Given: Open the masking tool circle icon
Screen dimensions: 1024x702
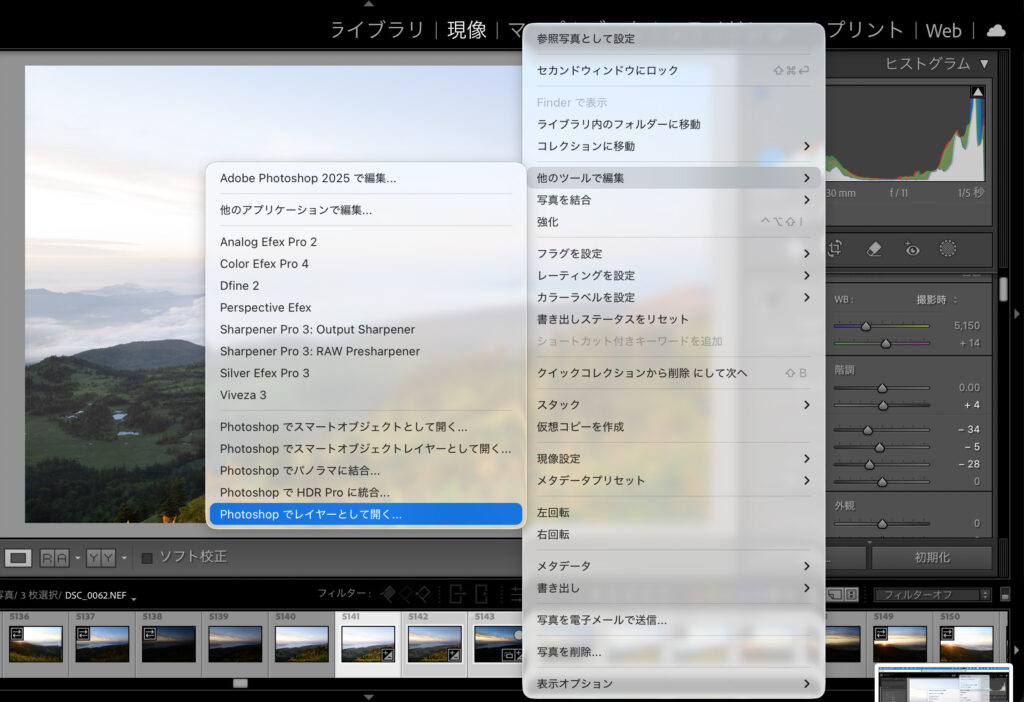Looking at the screenshot, I should click(948, 249).
